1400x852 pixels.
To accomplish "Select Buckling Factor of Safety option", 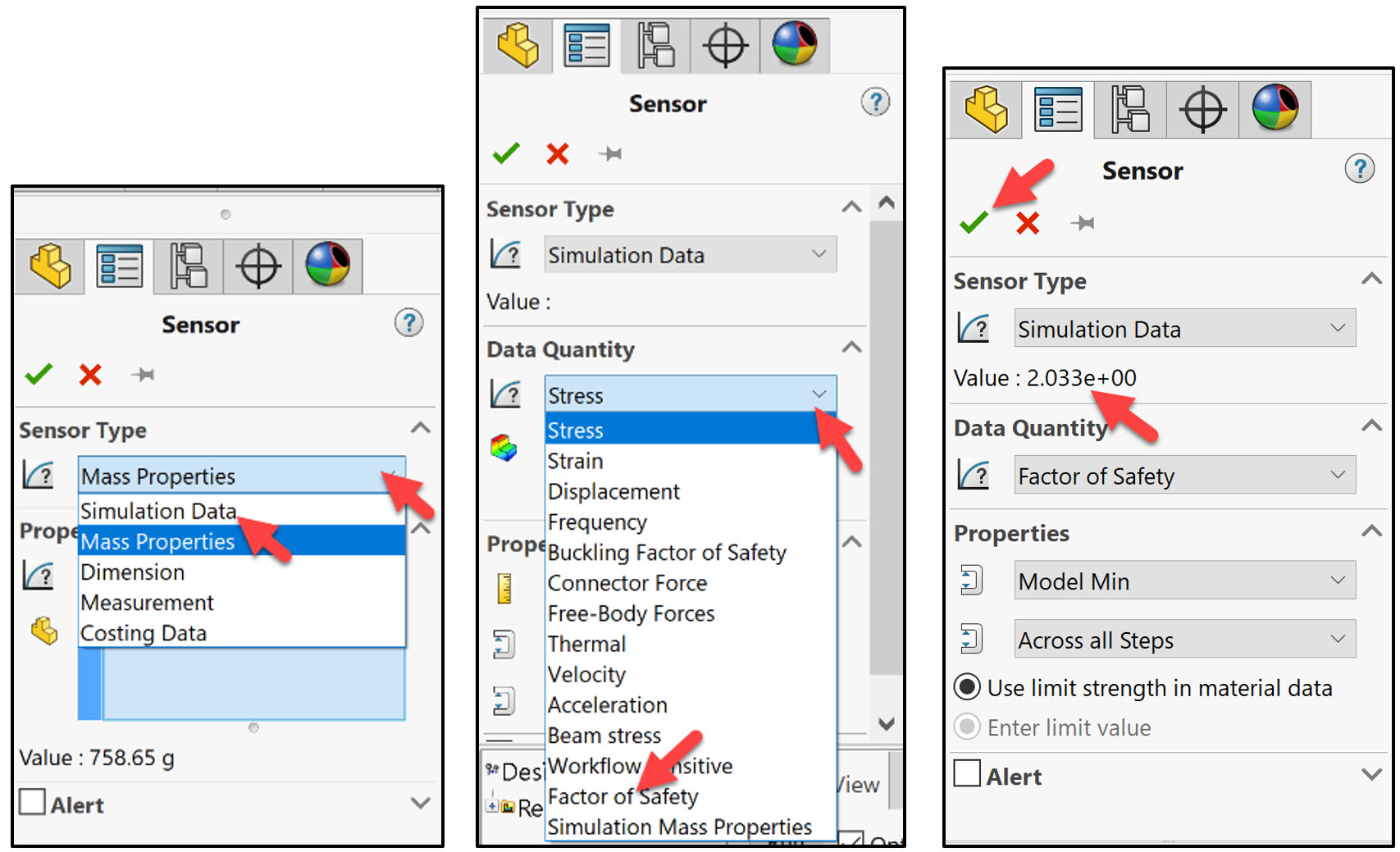I will [665, 552].
